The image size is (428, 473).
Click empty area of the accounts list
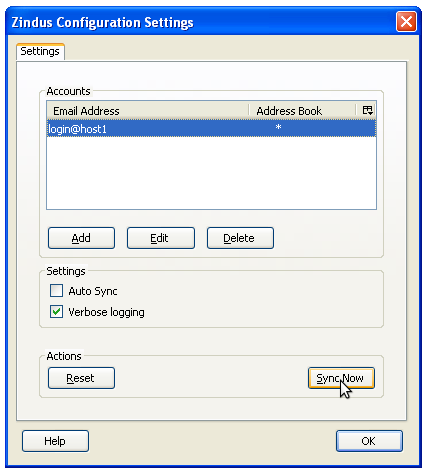click(x=211, y=173)
